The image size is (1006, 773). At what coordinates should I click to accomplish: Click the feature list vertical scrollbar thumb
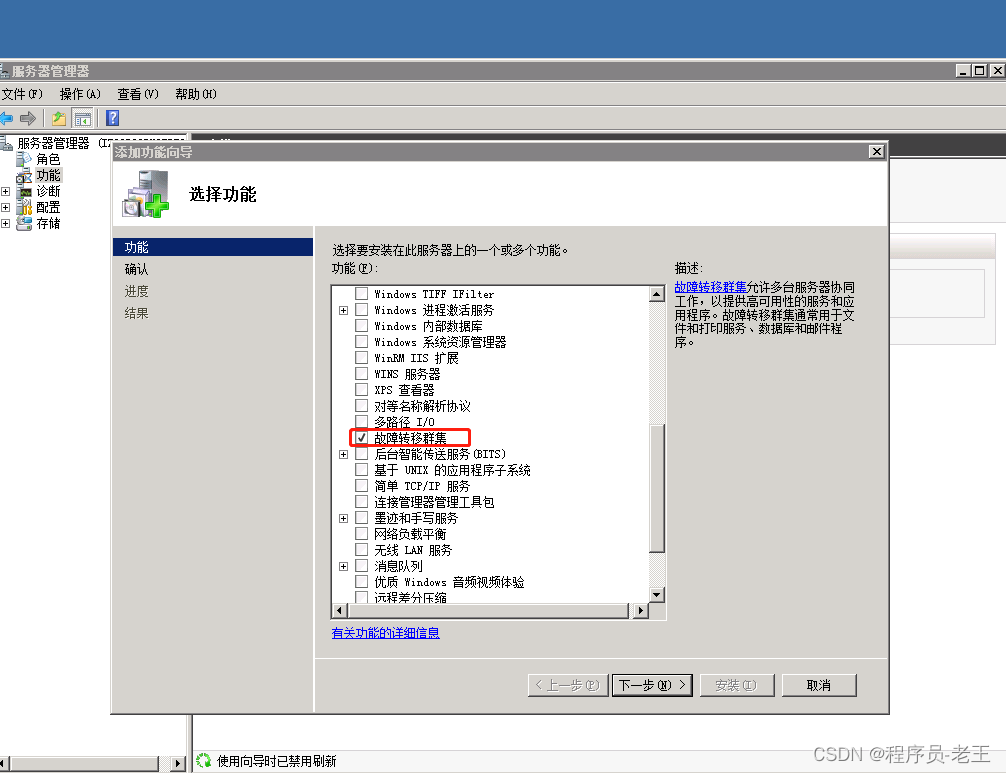[x=657, y=488]
